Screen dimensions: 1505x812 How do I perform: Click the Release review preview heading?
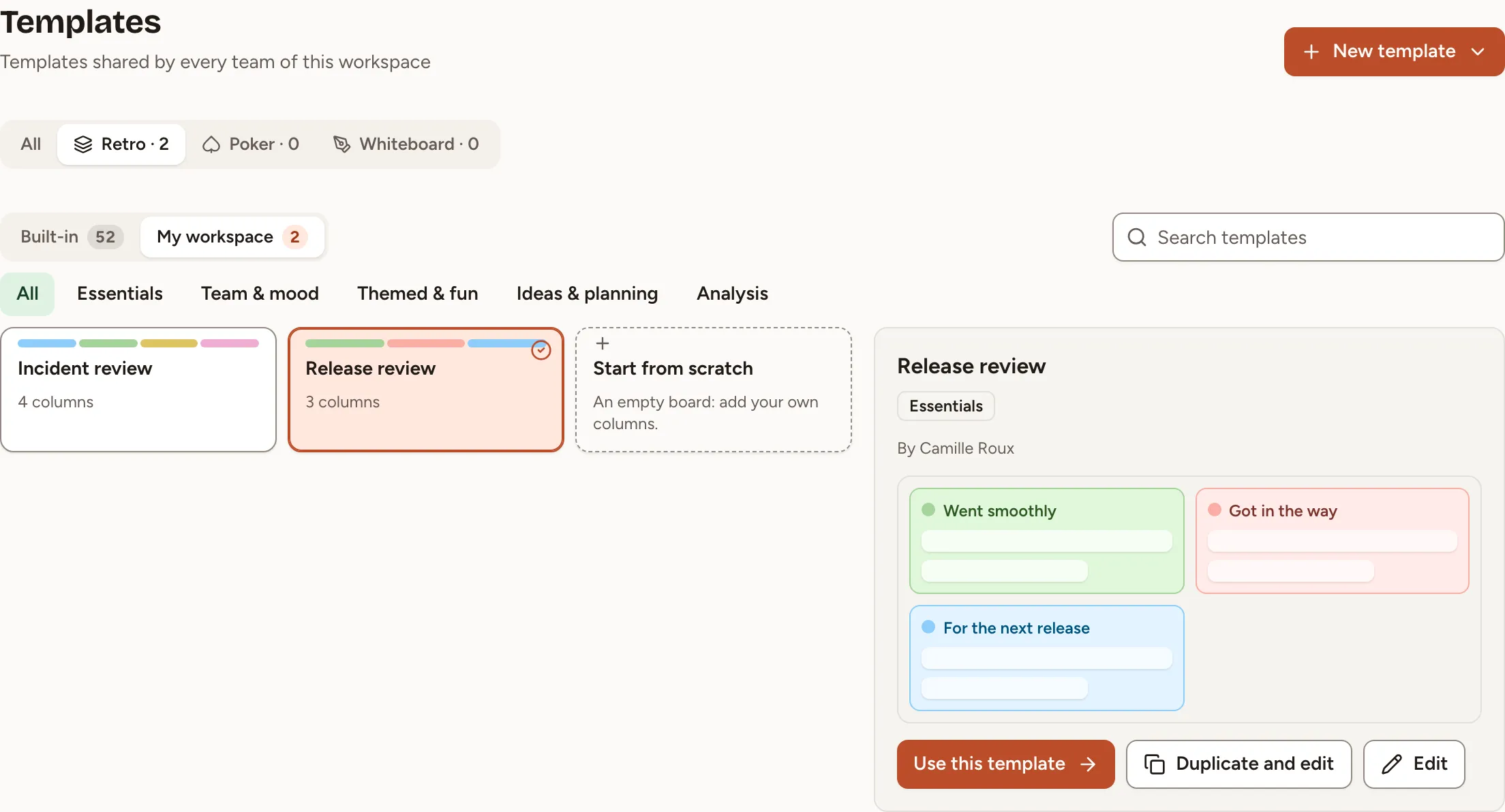tap(971, 366)
